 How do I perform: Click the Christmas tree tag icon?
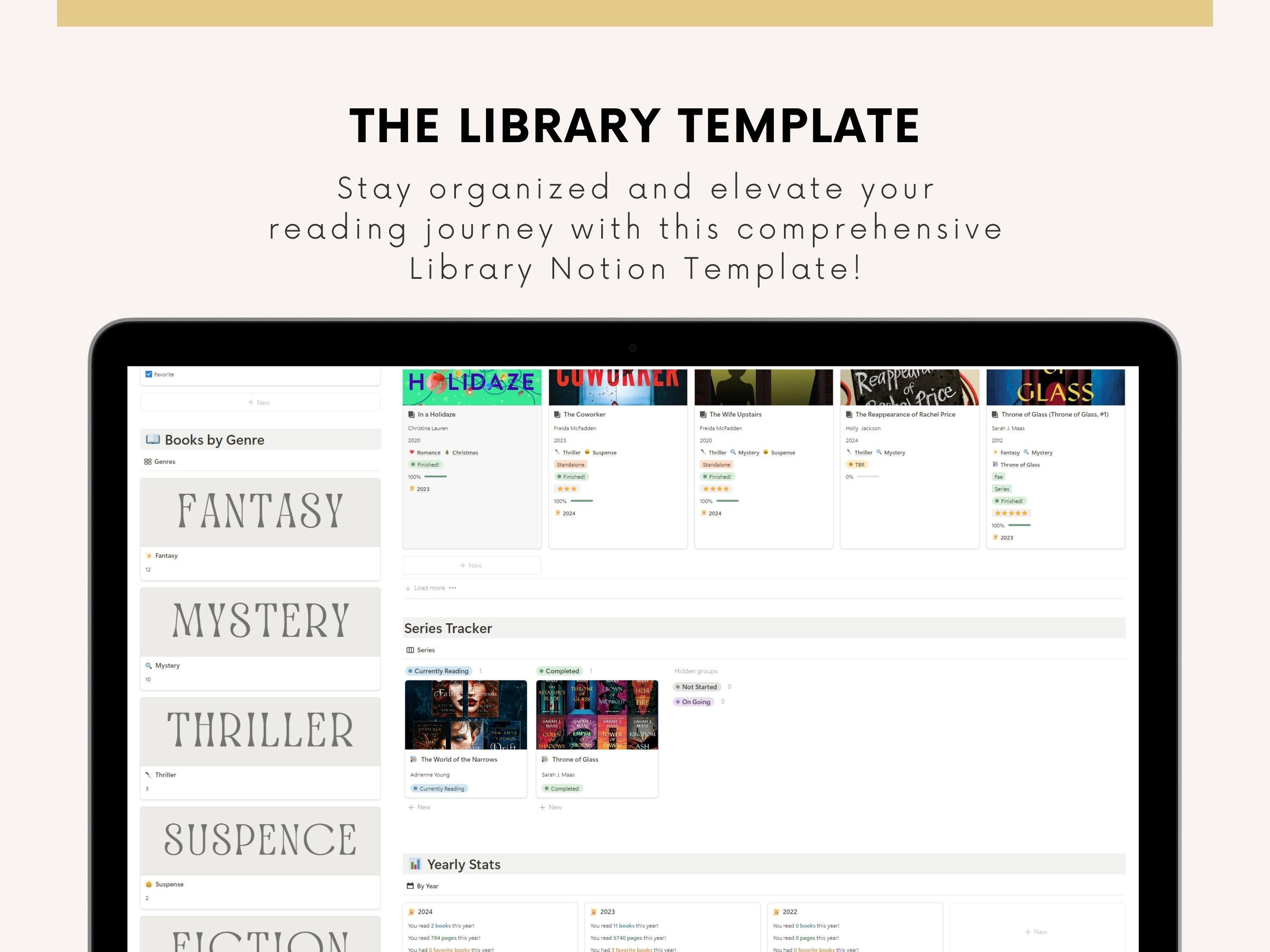(x=447, y=452)
